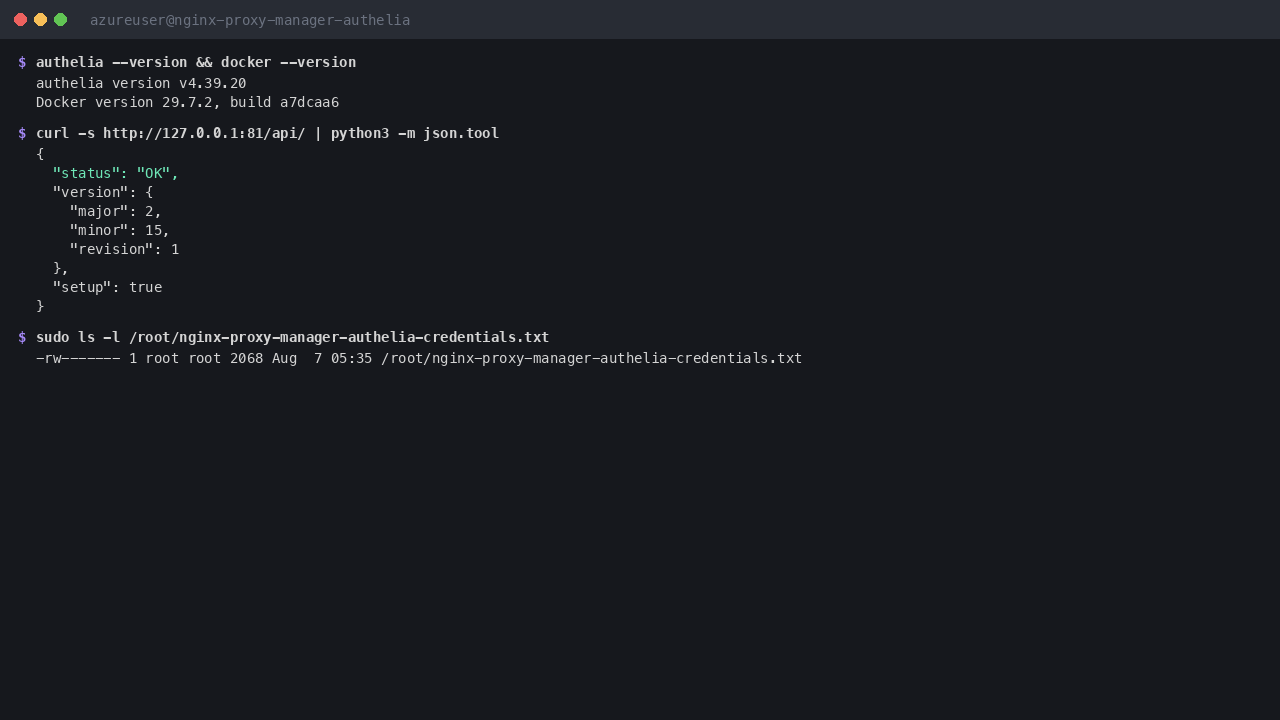1280x720 pixels.
Task: Click the line 'authelia version v4.39.20'
Action: click(141, 83)
